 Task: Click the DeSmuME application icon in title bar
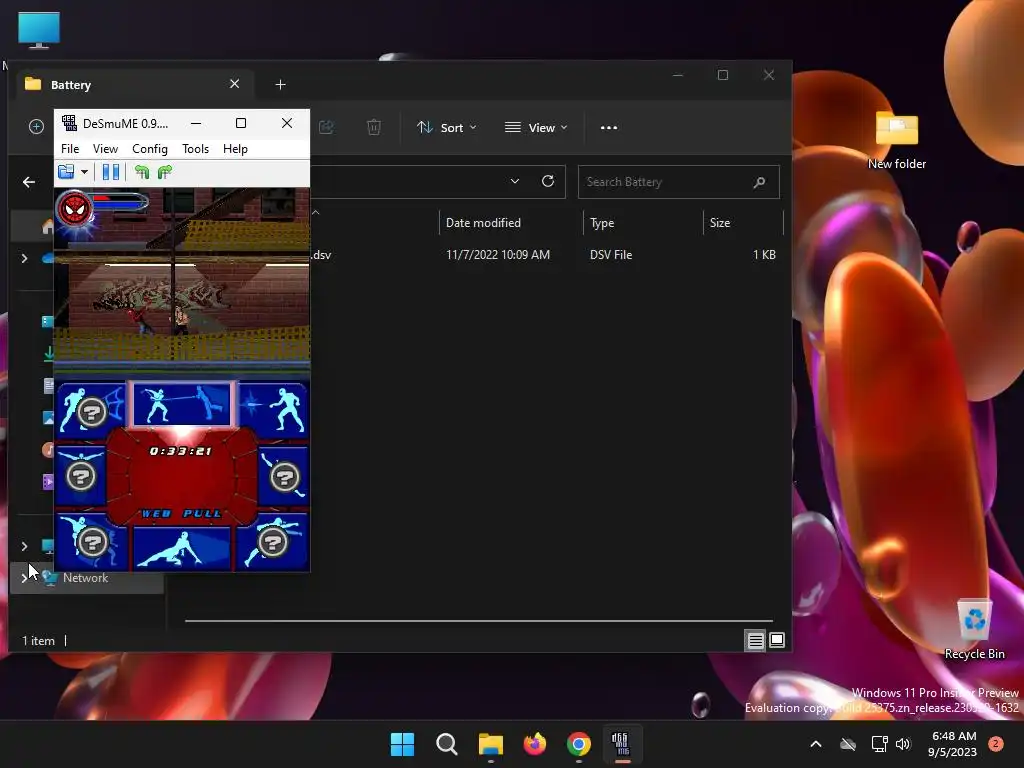(69, 123)
